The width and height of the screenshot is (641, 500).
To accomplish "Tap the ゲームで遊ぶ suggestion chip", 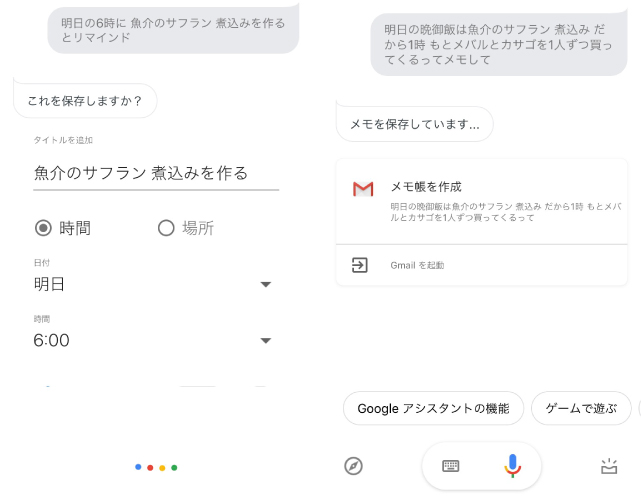I will (x=581, y=408).
